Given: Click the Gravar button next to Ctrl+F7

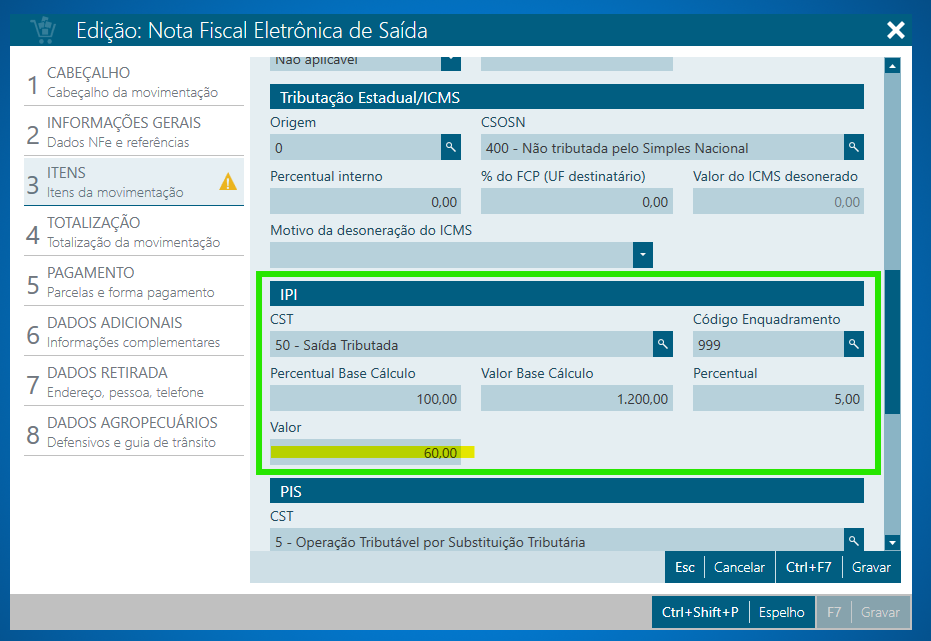Looking at the screenshot, I should pos(870,567).
